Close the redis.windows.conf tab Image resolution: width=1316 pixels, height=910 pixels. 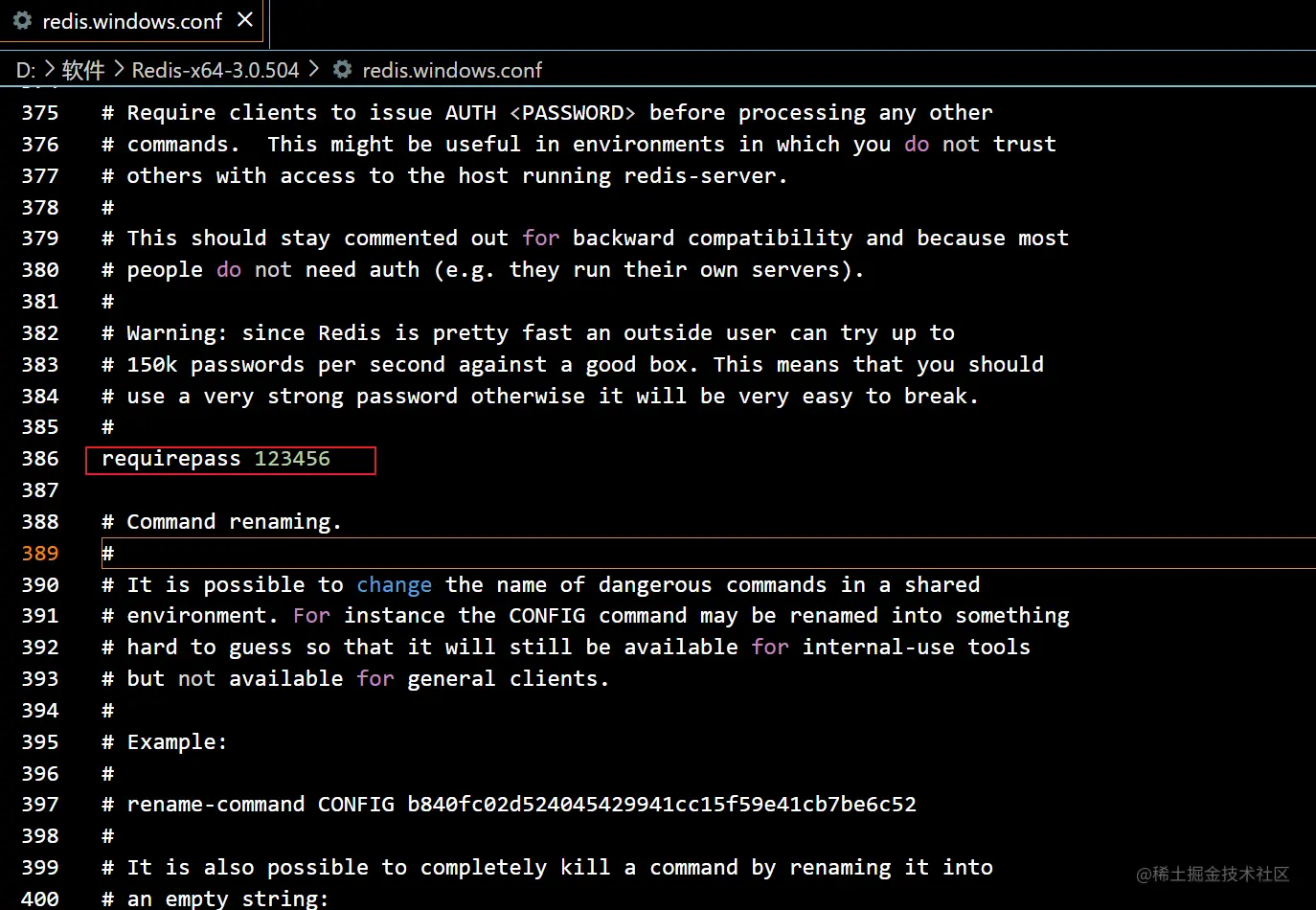245,19
